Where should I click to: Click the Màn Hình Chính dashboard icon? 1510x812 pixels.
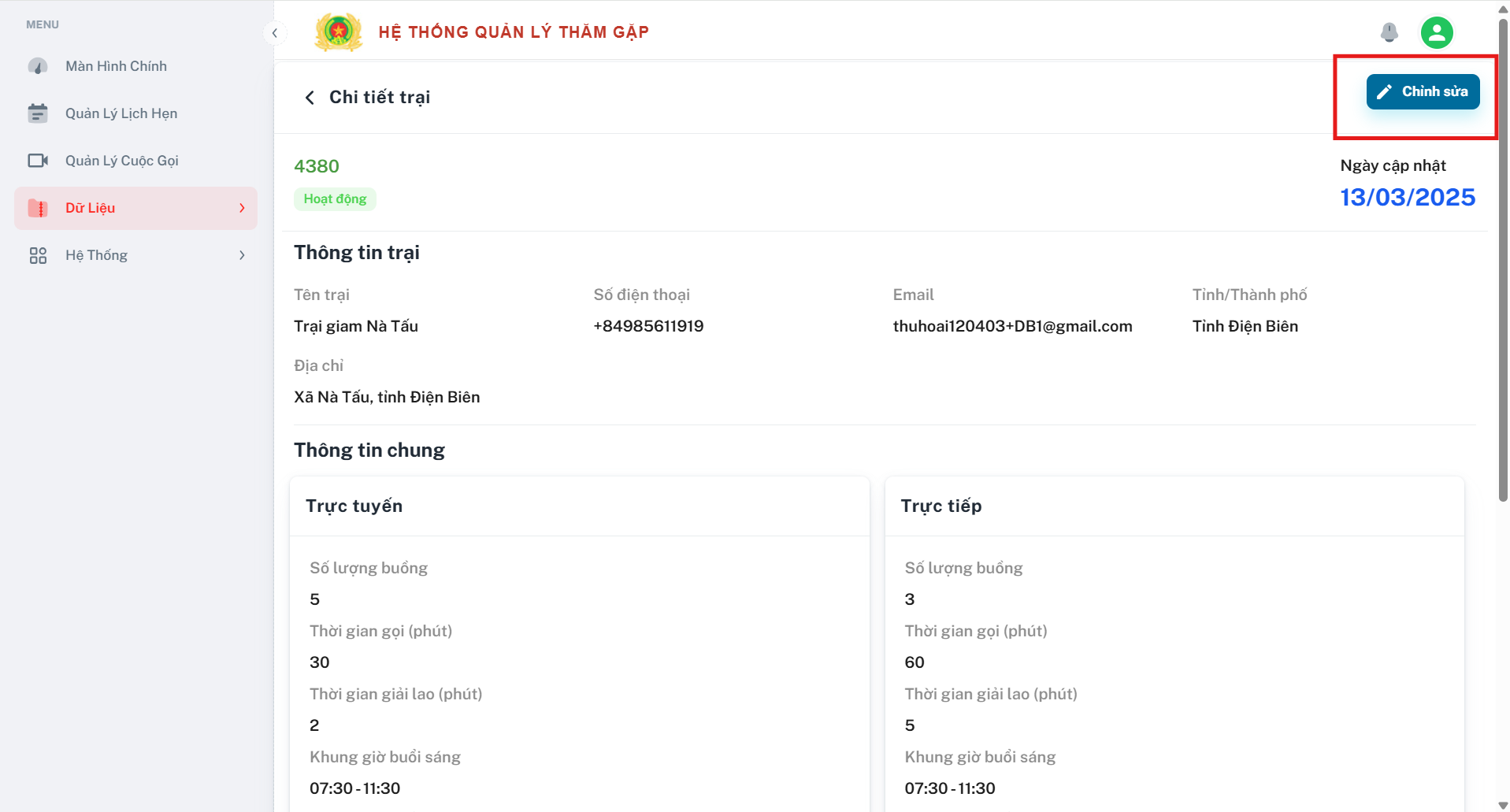coord(38,66)
